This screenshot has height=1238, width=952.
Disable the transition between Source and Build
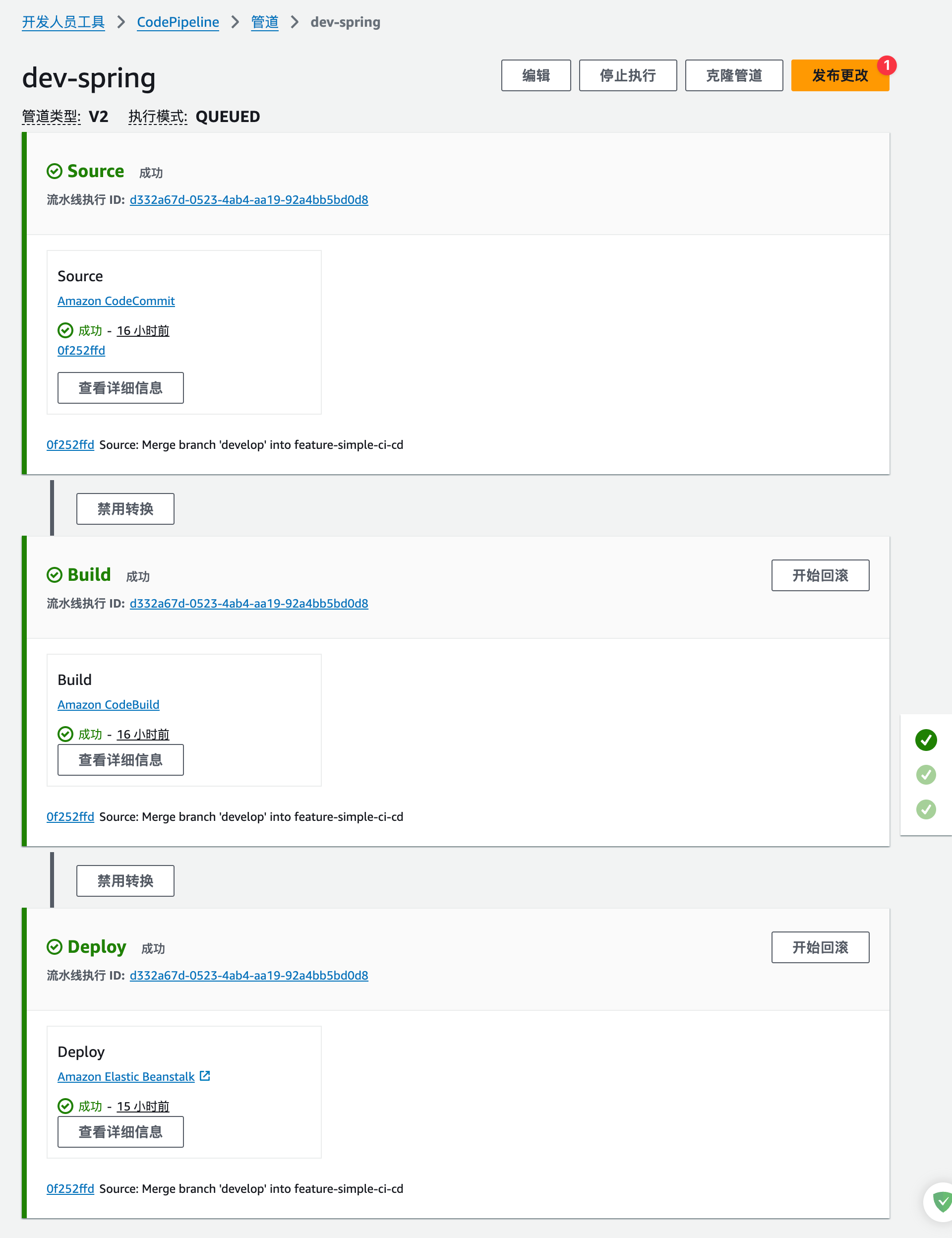125,509
